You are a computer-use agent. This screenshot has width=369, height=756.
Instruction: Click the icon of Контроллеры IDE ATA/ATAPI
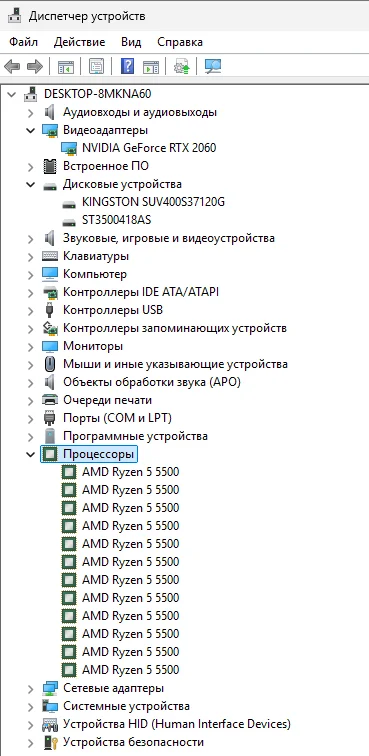(x=50, y=292)
